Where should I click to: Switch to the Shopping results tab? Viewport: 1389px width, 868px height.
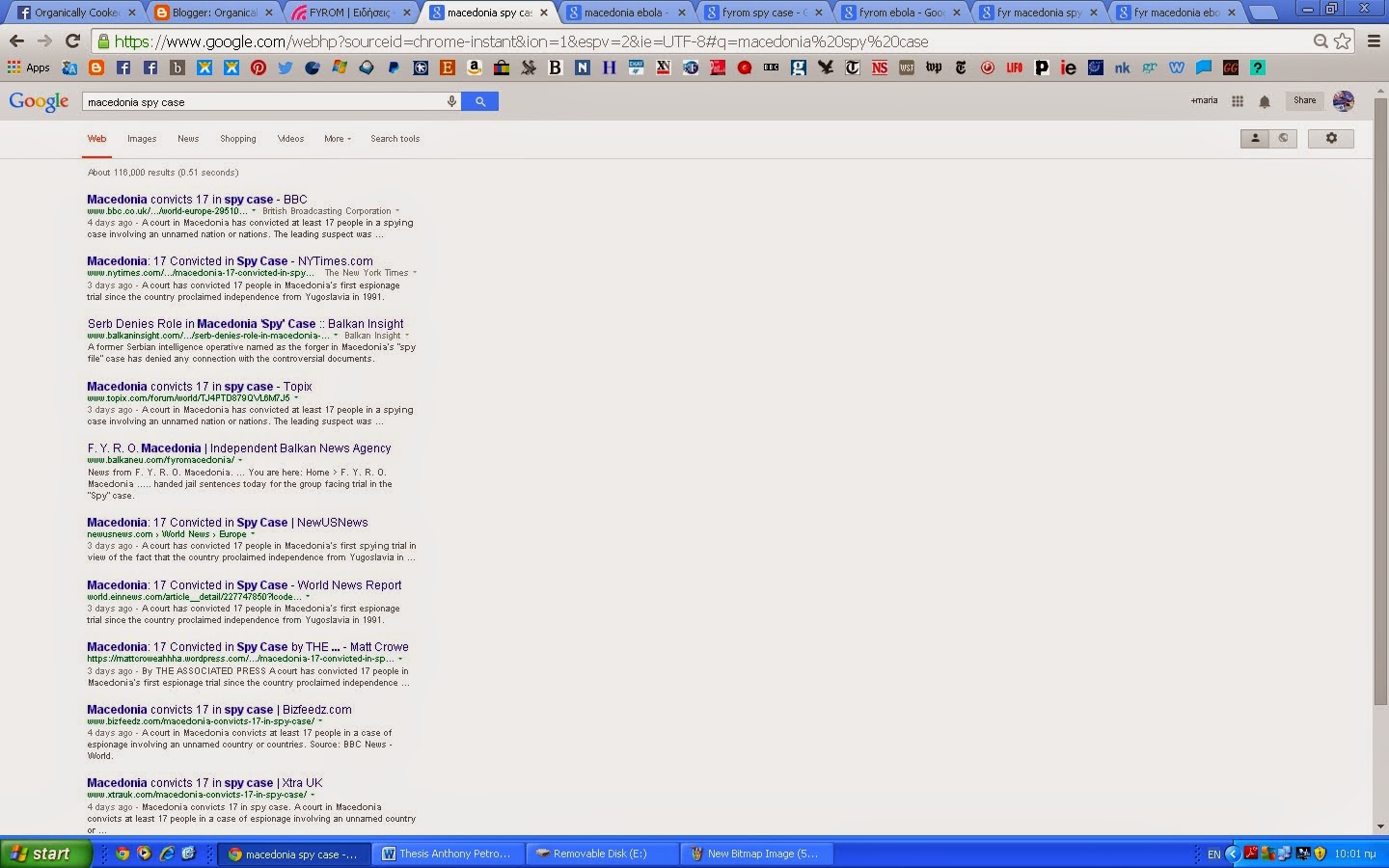coord(238,139)
